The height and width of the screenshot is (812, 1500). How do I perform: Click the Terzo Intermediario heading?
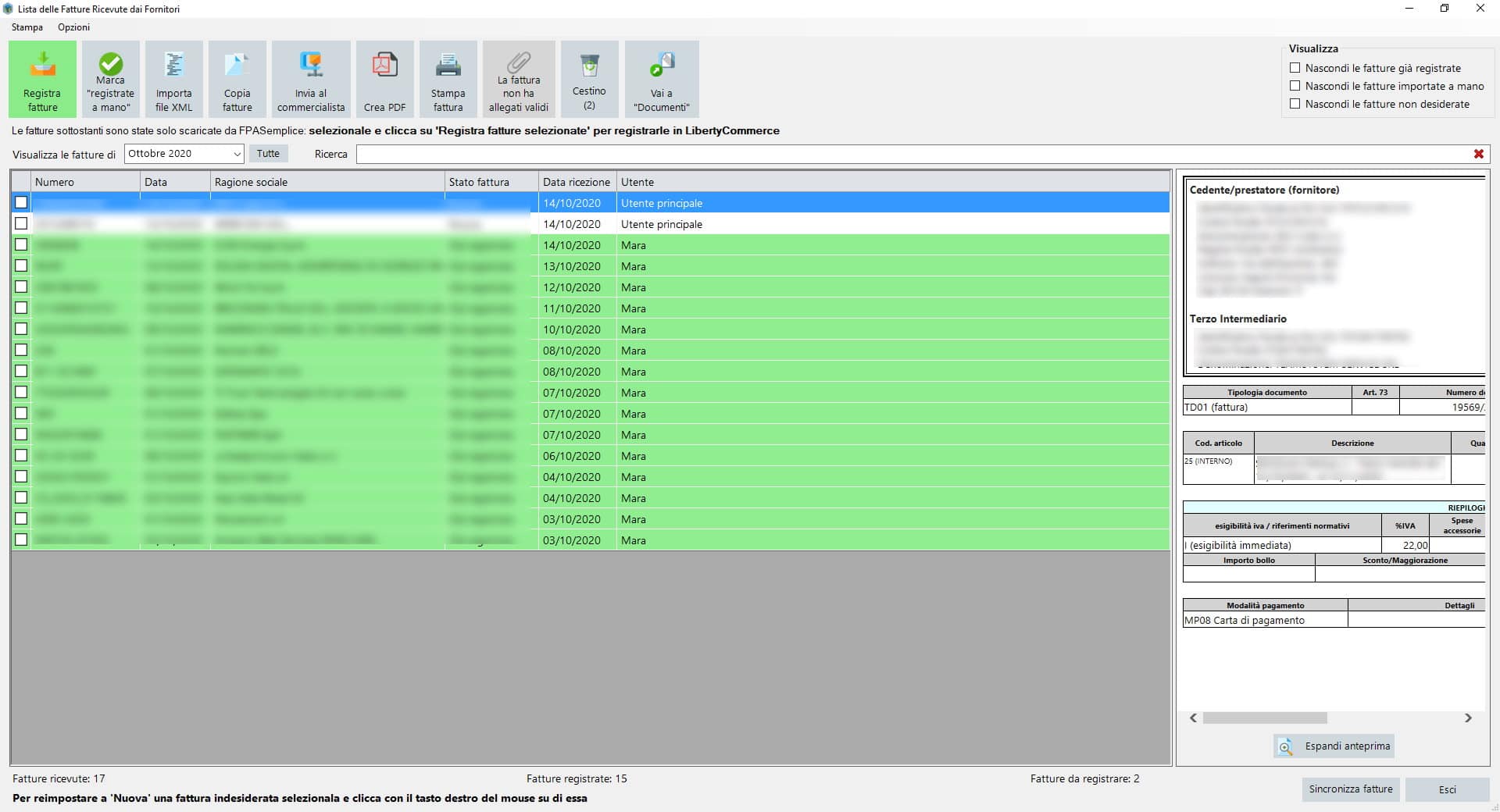pos(1237,319)
